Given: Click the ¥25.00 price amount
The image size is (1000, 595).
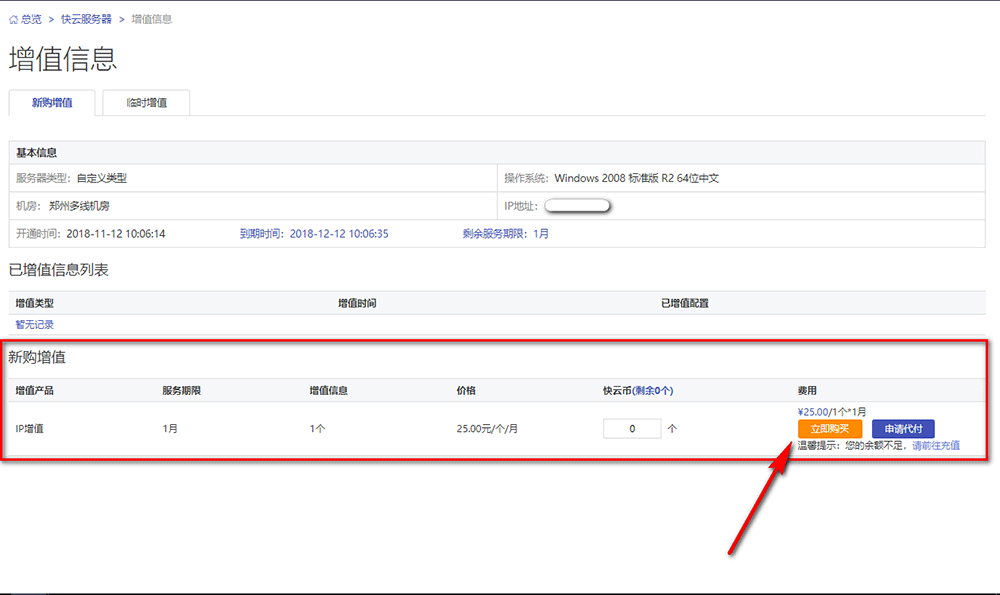Looking at the screenshot, I should [813, 411].
